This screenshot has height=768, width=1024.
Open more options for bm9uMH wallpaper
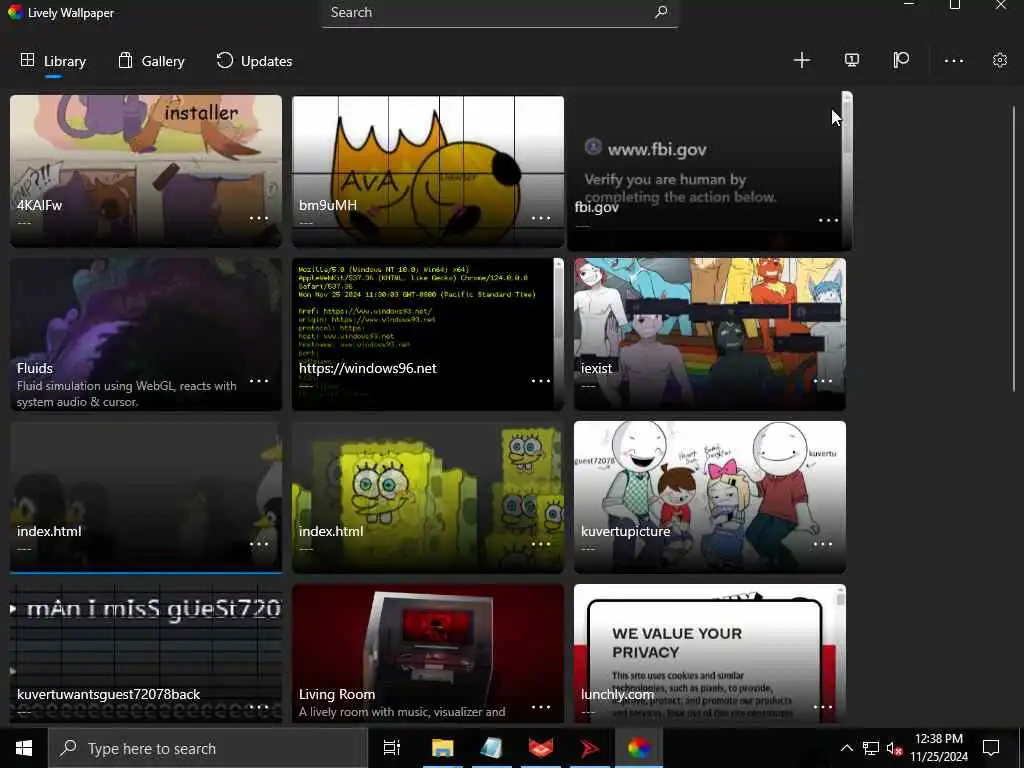click(541, 218)
